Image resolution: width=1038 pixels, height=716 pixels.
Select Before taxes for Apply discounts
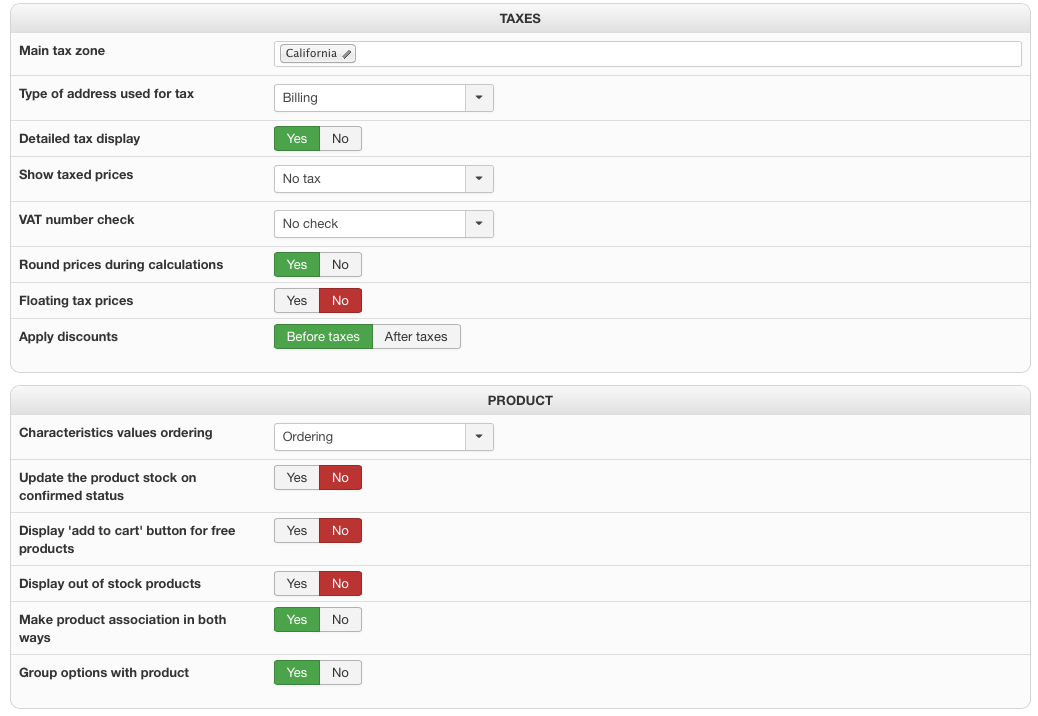coord(323,337)
